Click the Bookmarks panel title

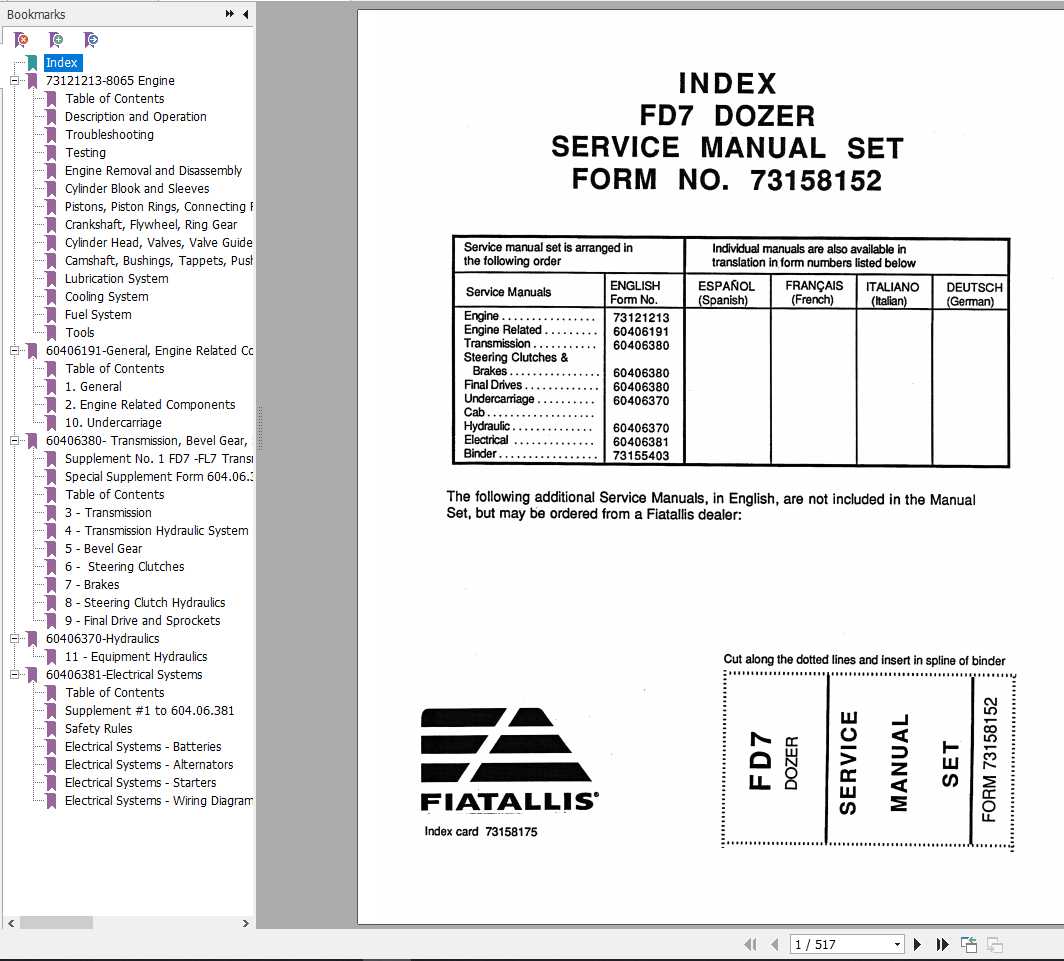coord(36,14)
